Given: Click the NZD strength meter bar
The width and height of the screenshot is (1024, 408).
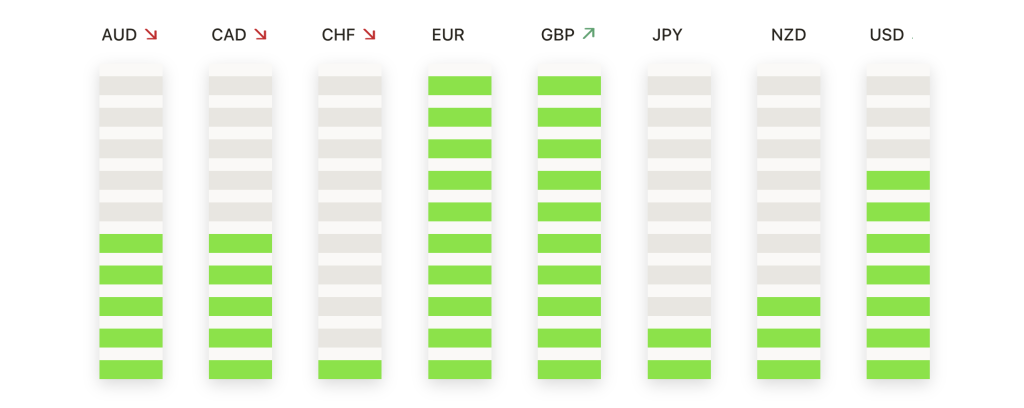Looking at the screenshot, I should (x=789, y=221).
